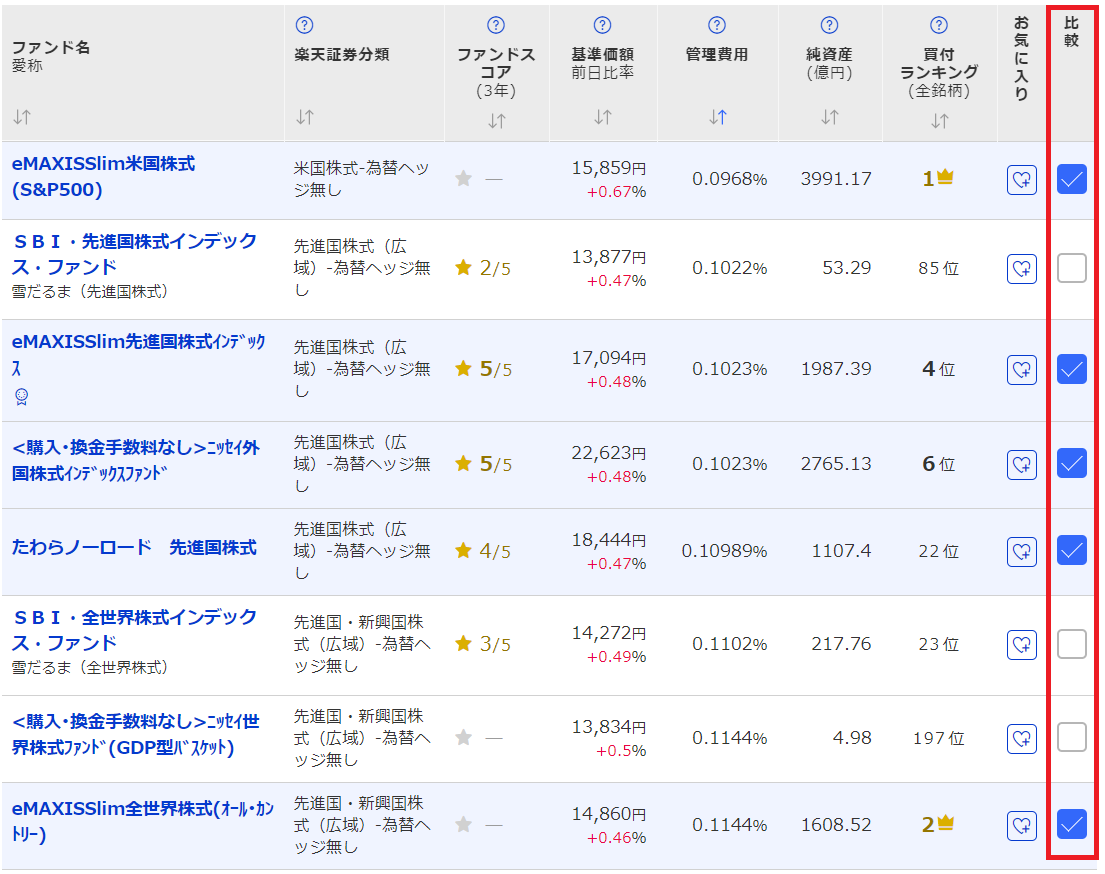Image resolution: width=1105 pixels, height=874 pixels.
Task: Open eMAXISSlim全世界株式(オール・カントリー) link
Action: (x=143, y=821)
